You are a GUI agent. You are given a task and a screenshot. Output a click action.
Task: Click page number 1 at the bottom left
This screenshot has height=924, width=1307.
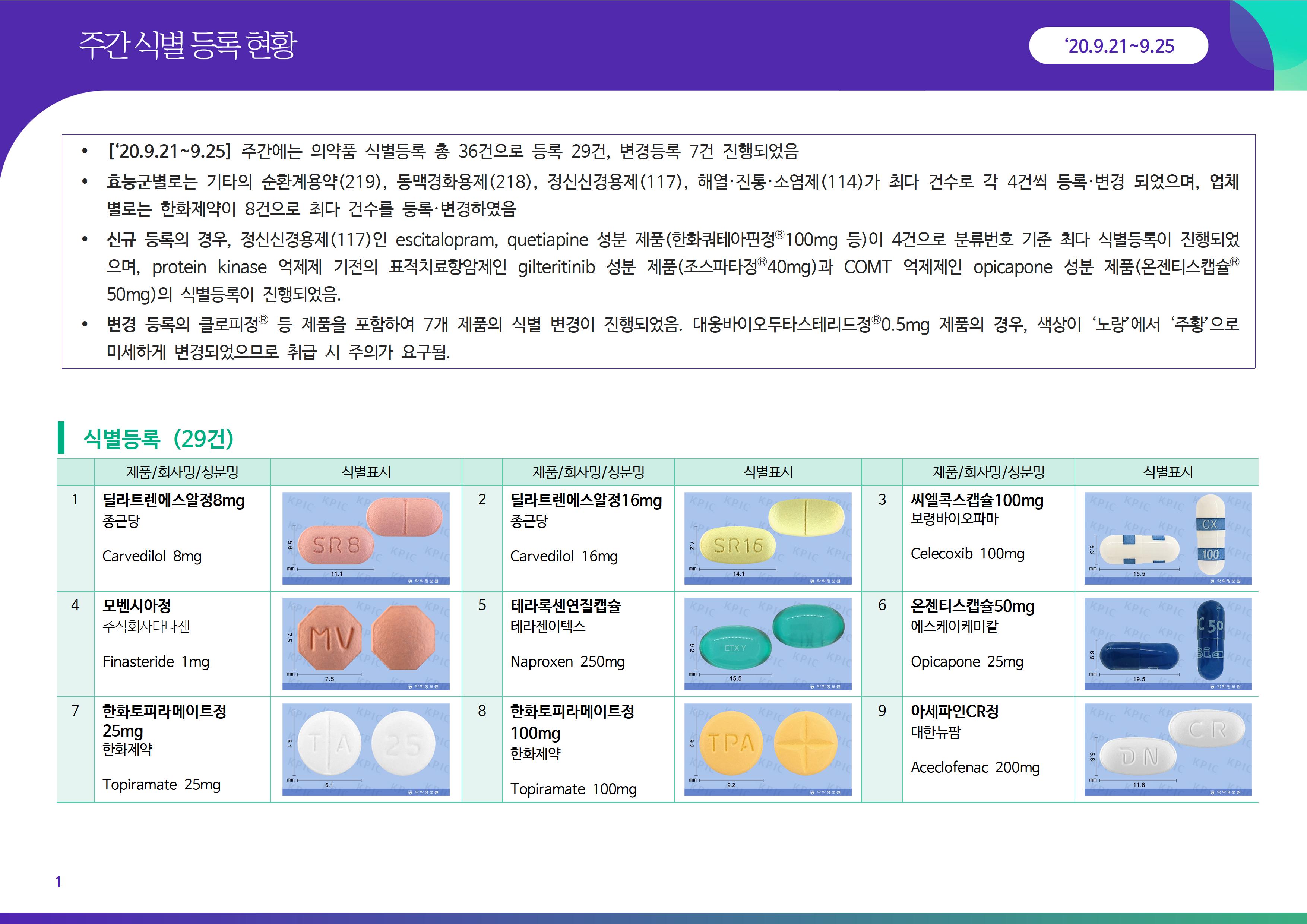pos(58,882)
